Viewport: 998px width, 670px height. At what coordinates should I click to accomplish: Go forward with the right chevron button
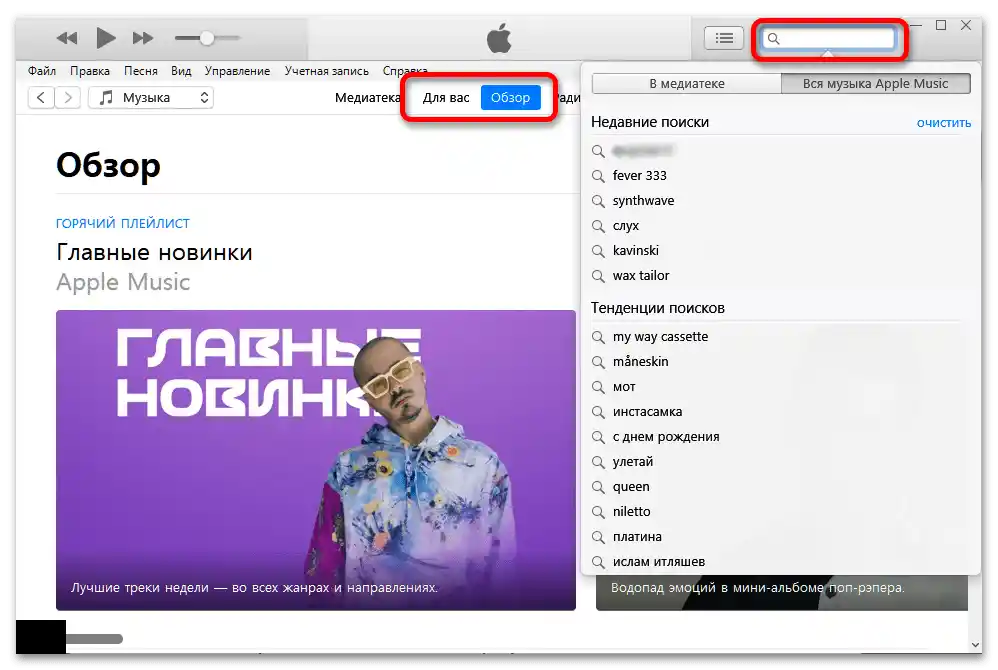tap(67, 97)
